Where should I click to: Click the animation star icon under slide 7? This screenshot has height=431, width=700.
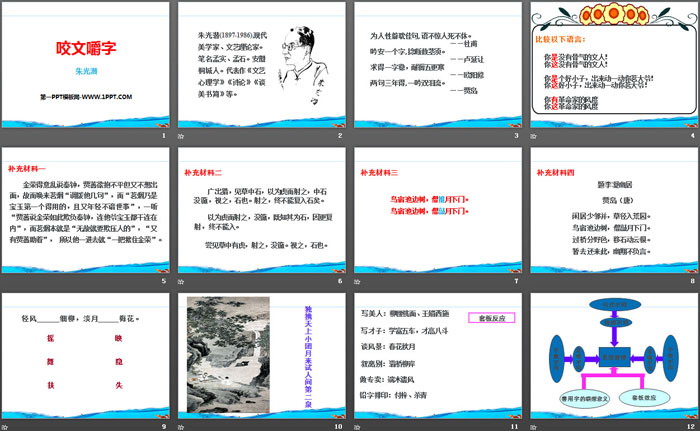pyautogui.click(x=357, y=281)
